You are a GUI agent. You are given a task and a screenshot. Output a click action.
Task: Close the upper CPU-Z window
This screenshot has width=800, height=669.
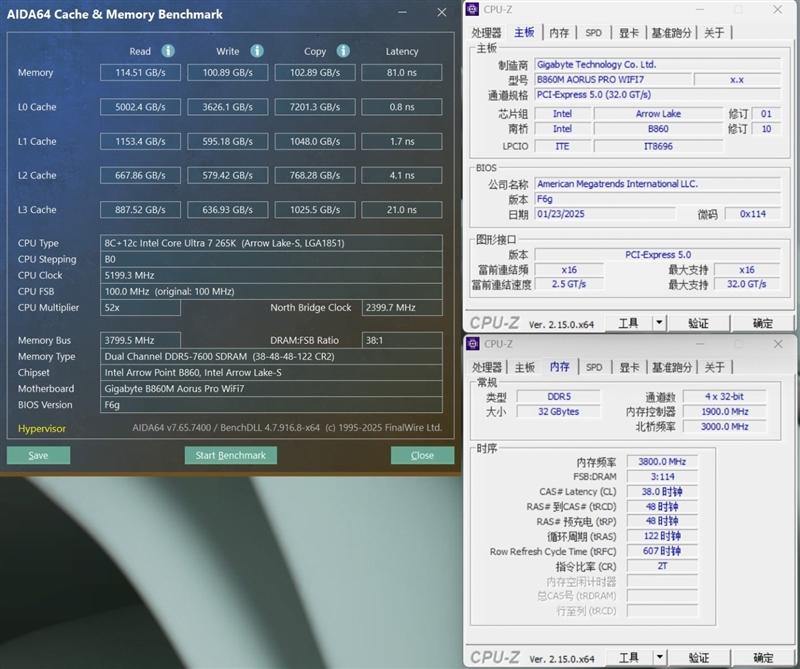778,9
